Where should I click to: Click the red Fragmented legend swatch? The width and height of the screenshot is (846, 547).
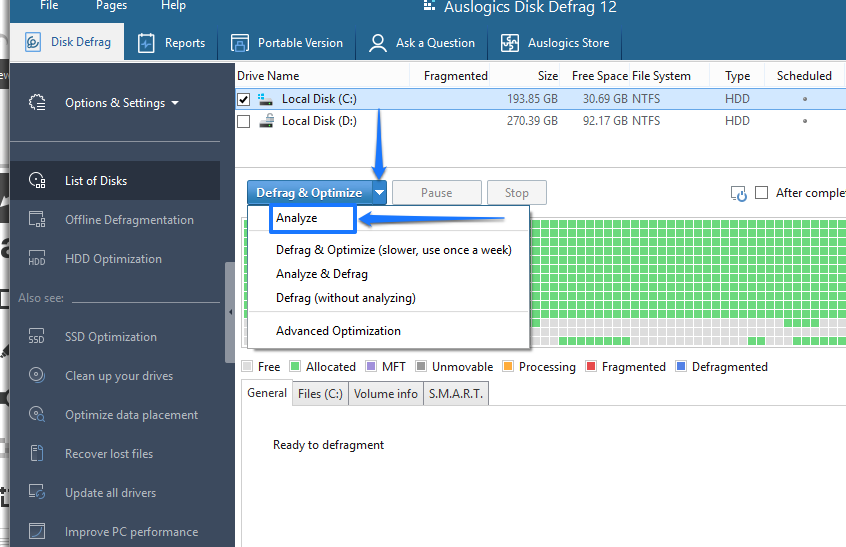click(x=591, y=367)
